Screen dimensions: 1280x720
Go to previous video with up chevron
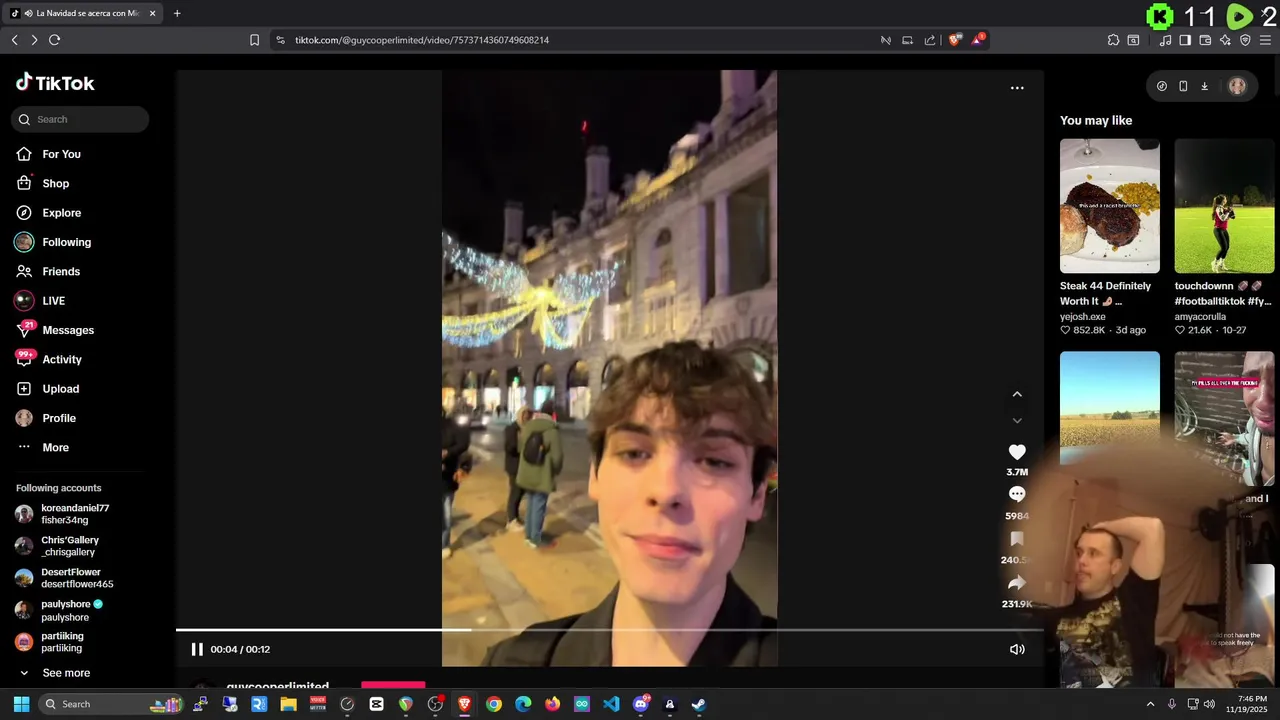coord(1017,394)
